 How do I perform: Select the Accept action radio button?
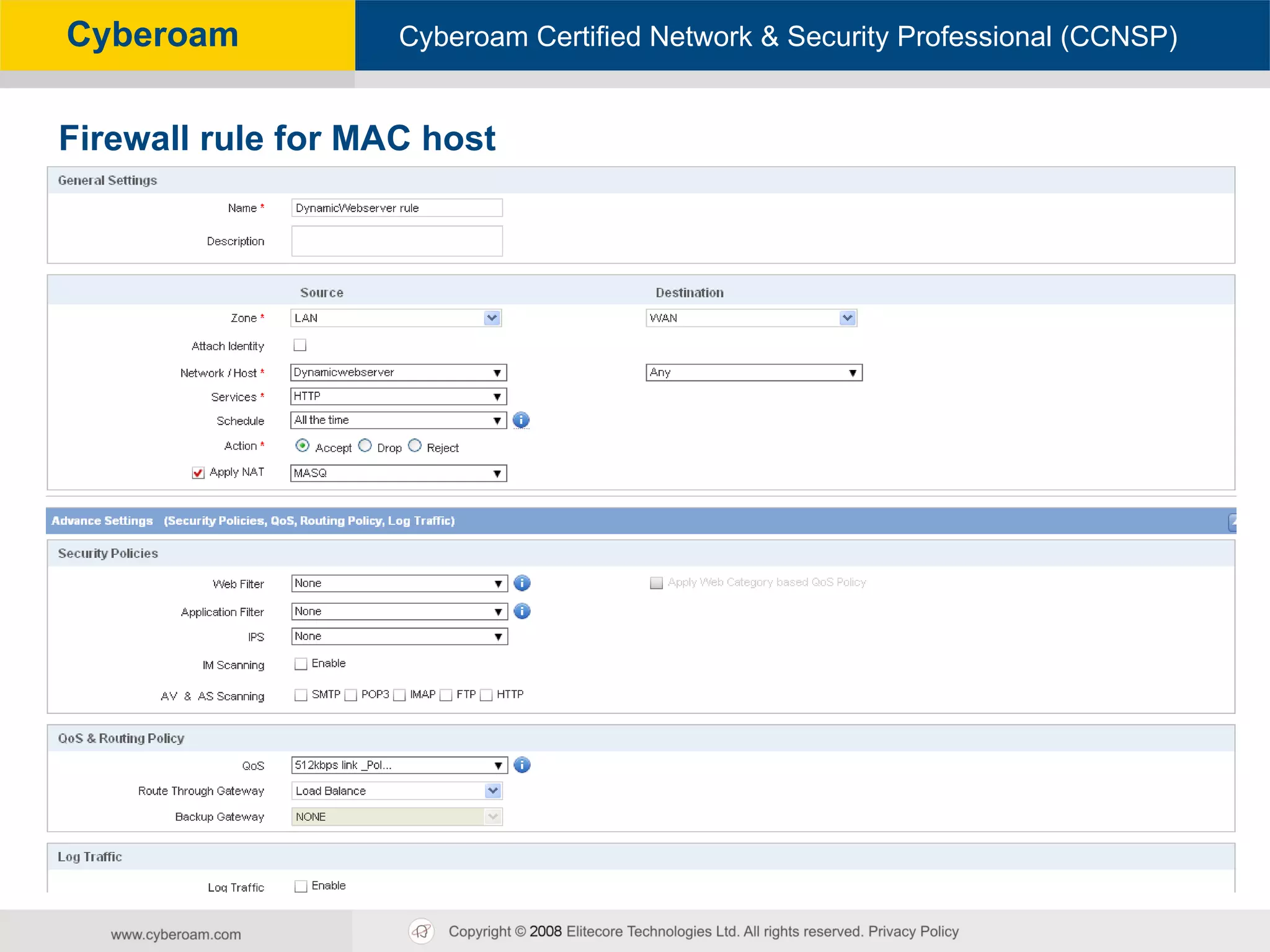(303, 446)
